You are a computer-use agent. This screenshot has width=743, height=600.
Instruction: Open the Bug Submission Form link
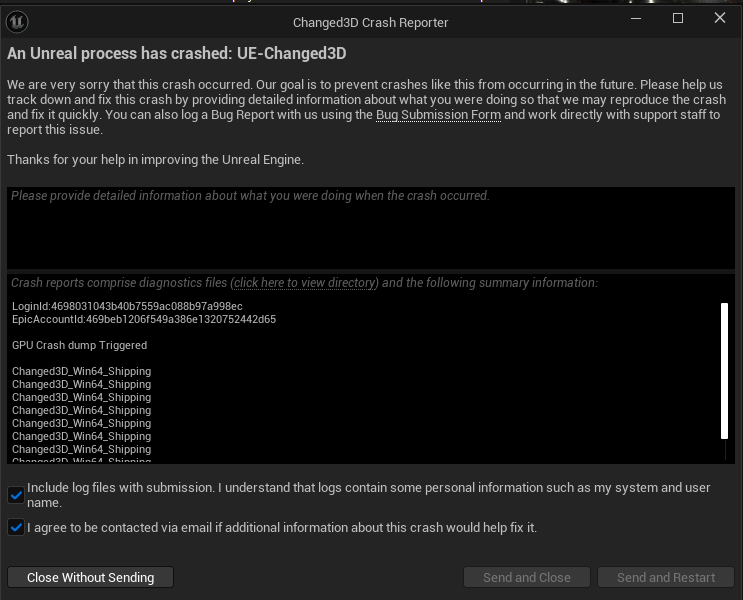pos(437,115)
